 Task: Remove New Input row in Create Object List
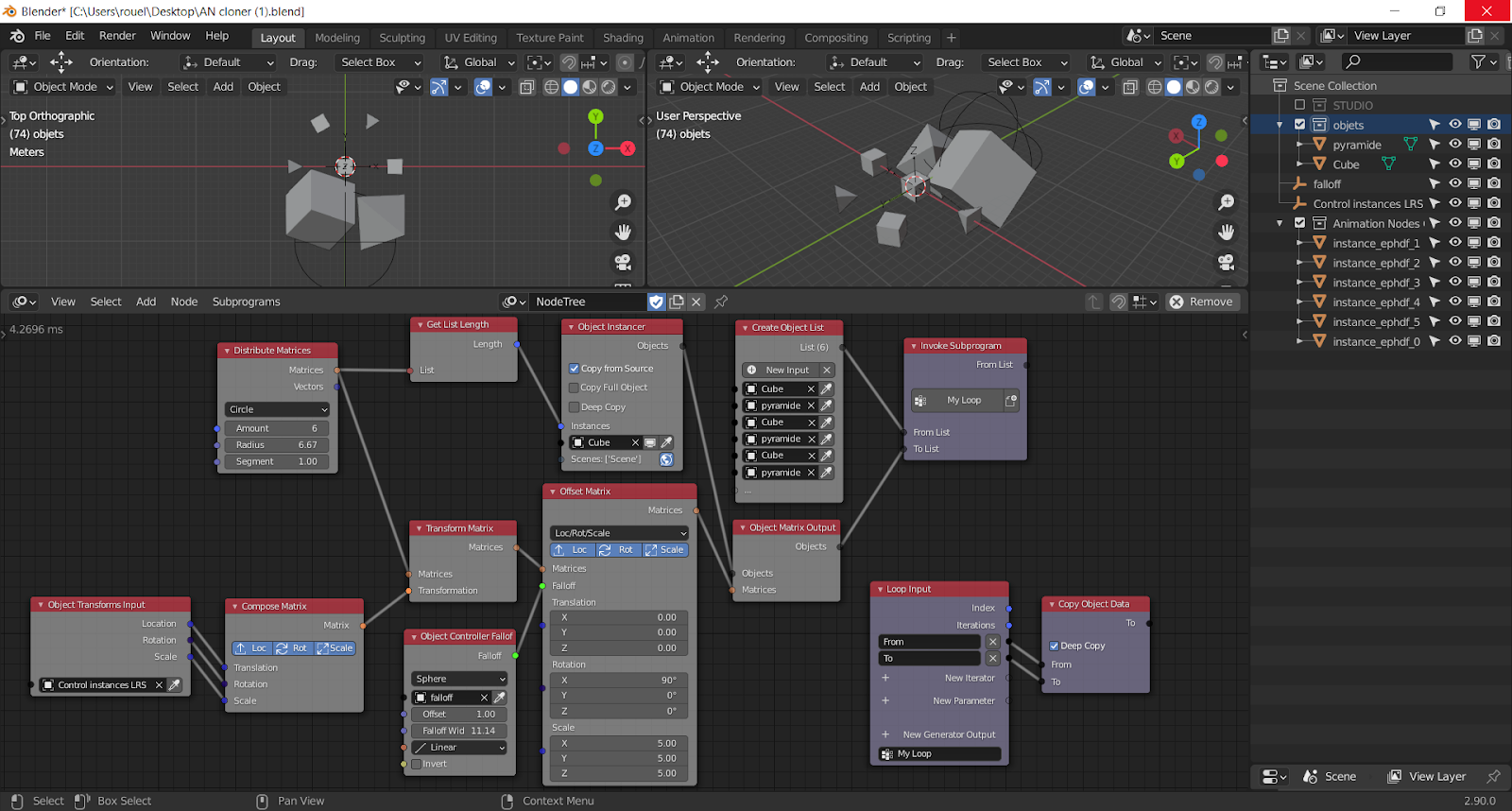click(826, 371)
